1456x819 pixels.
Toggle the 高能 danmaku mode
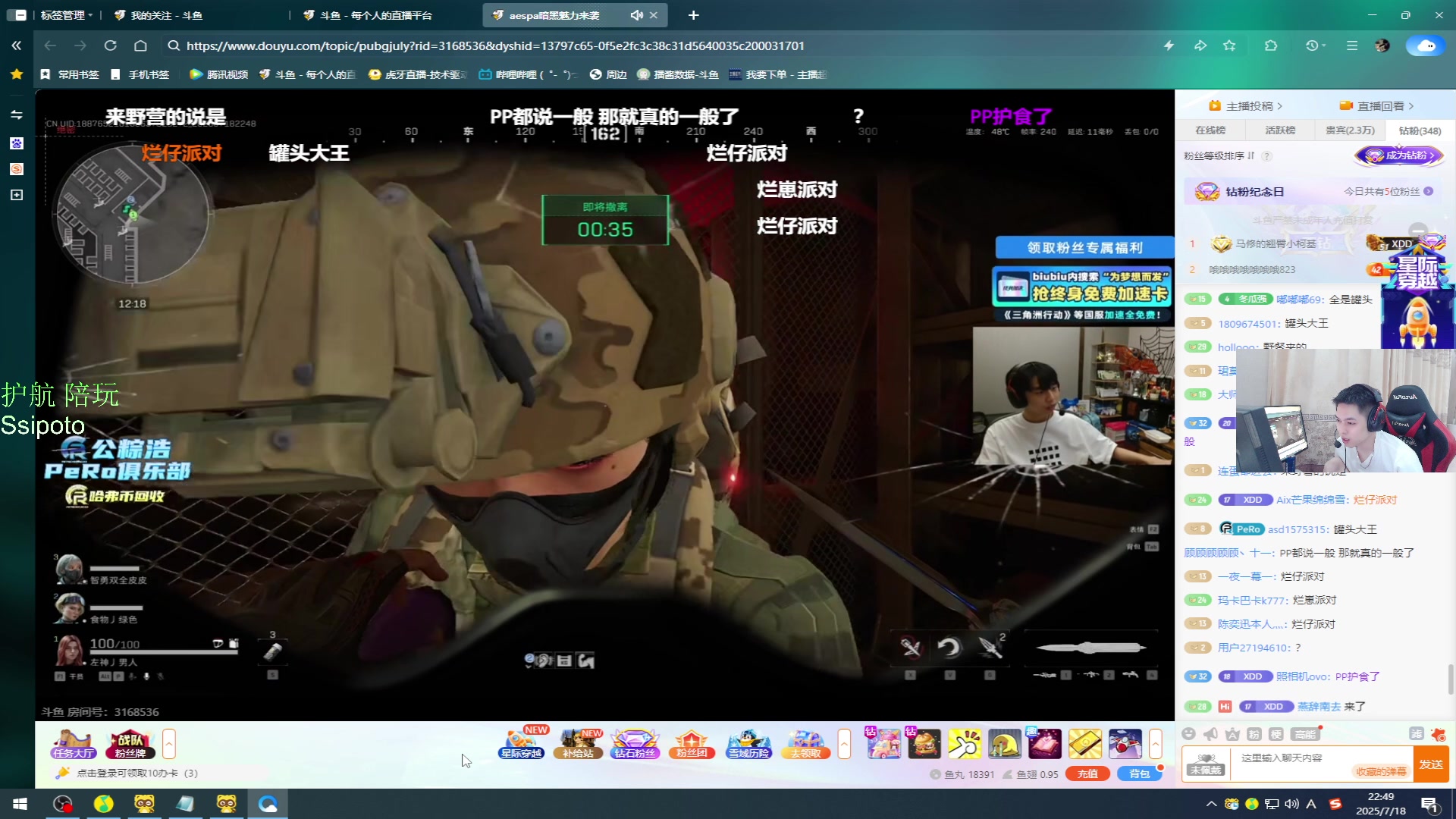tap(1305, 733)
